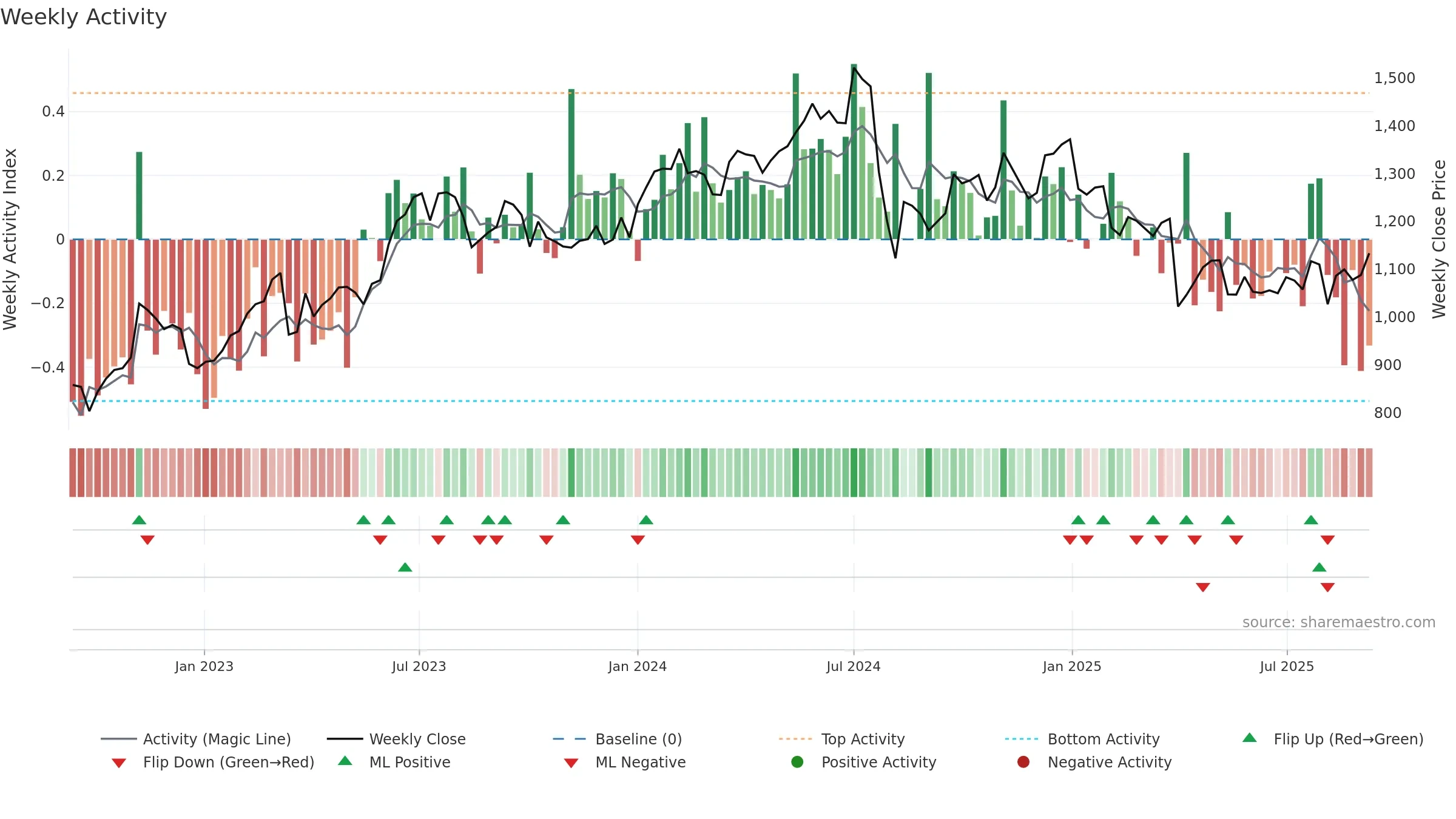Click red circle icon beside Negative Activity

click(1023, 761)
